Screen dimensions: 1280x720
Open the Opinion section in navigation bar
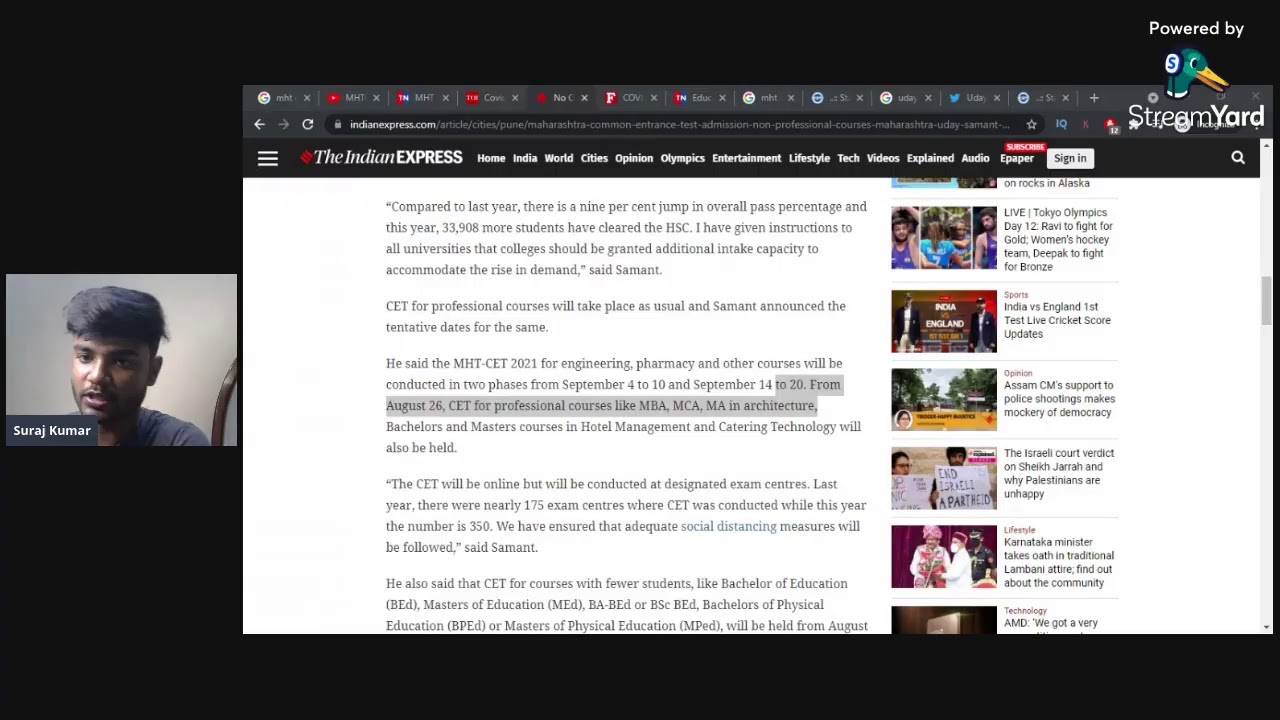point(634,158)
